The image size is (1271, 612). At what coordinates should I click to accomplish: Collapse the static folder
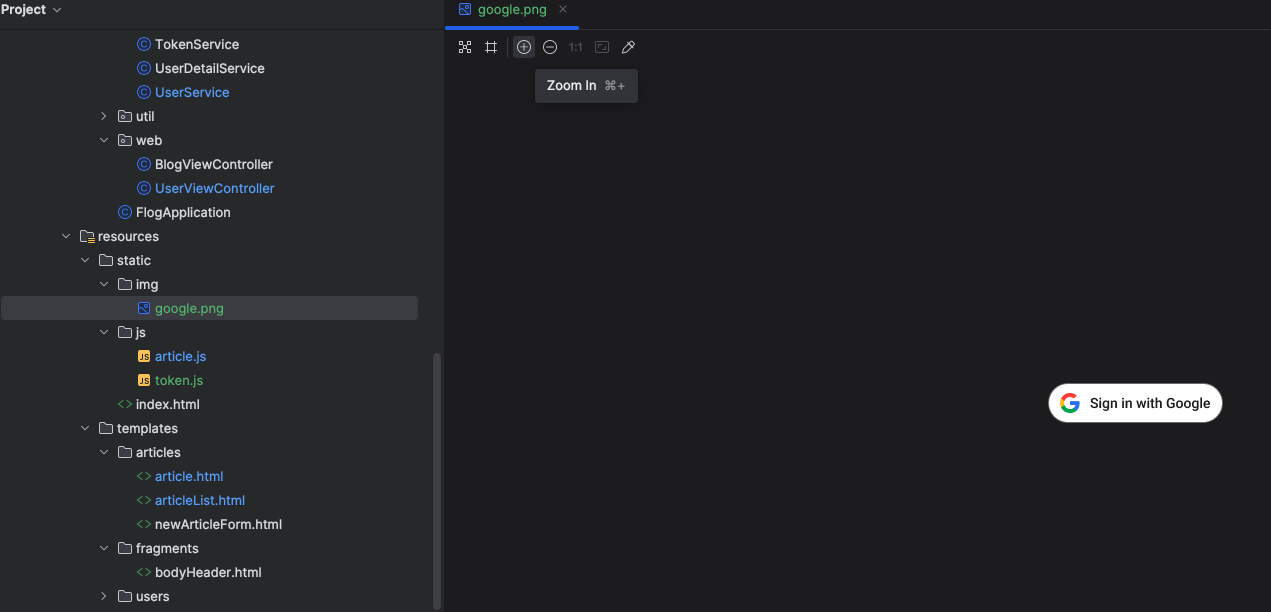(x=85, y=260)
